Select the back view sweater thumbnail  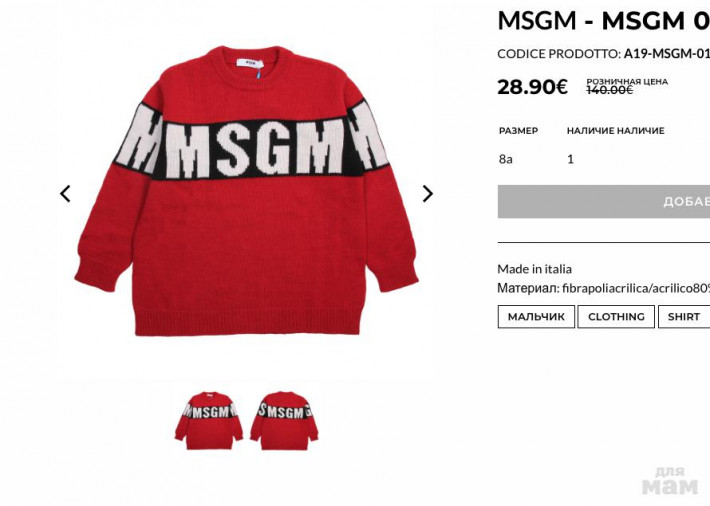click(284, 421)
